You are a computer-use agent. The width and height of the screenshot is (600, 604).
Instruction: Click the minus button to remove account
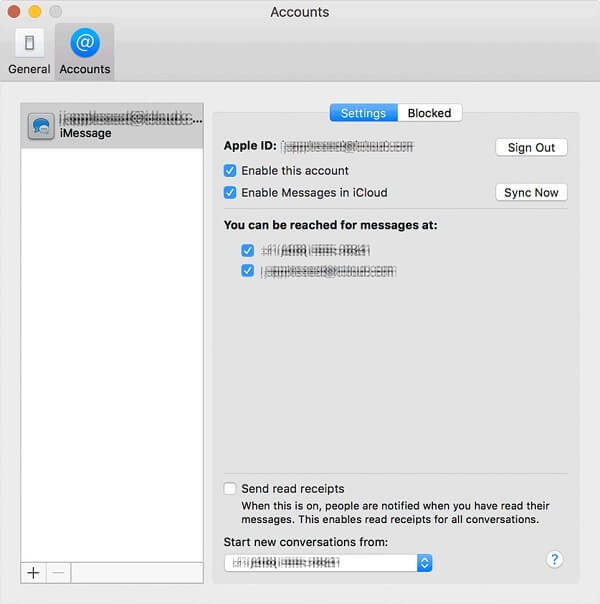[x=58, y=573]
